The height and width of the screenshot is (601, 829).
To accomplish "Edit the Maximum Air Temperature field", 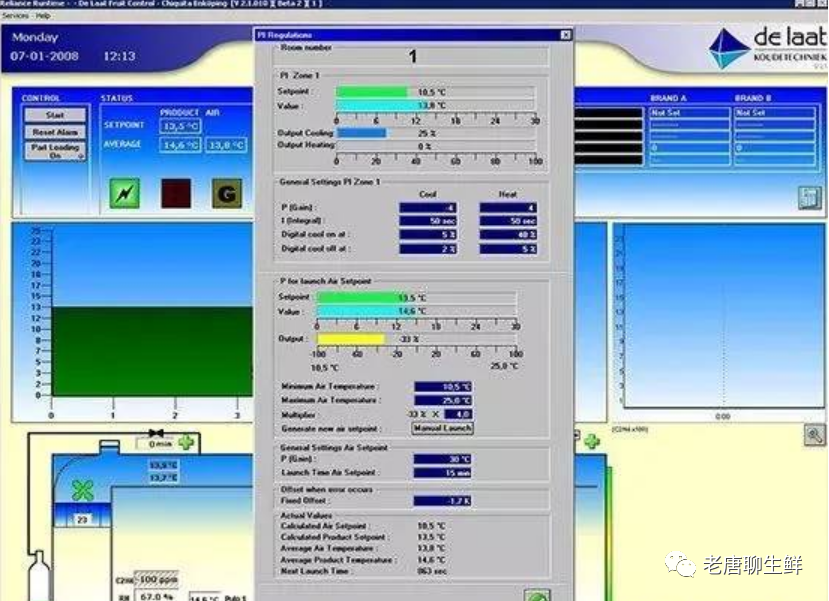I will point(443,401).
